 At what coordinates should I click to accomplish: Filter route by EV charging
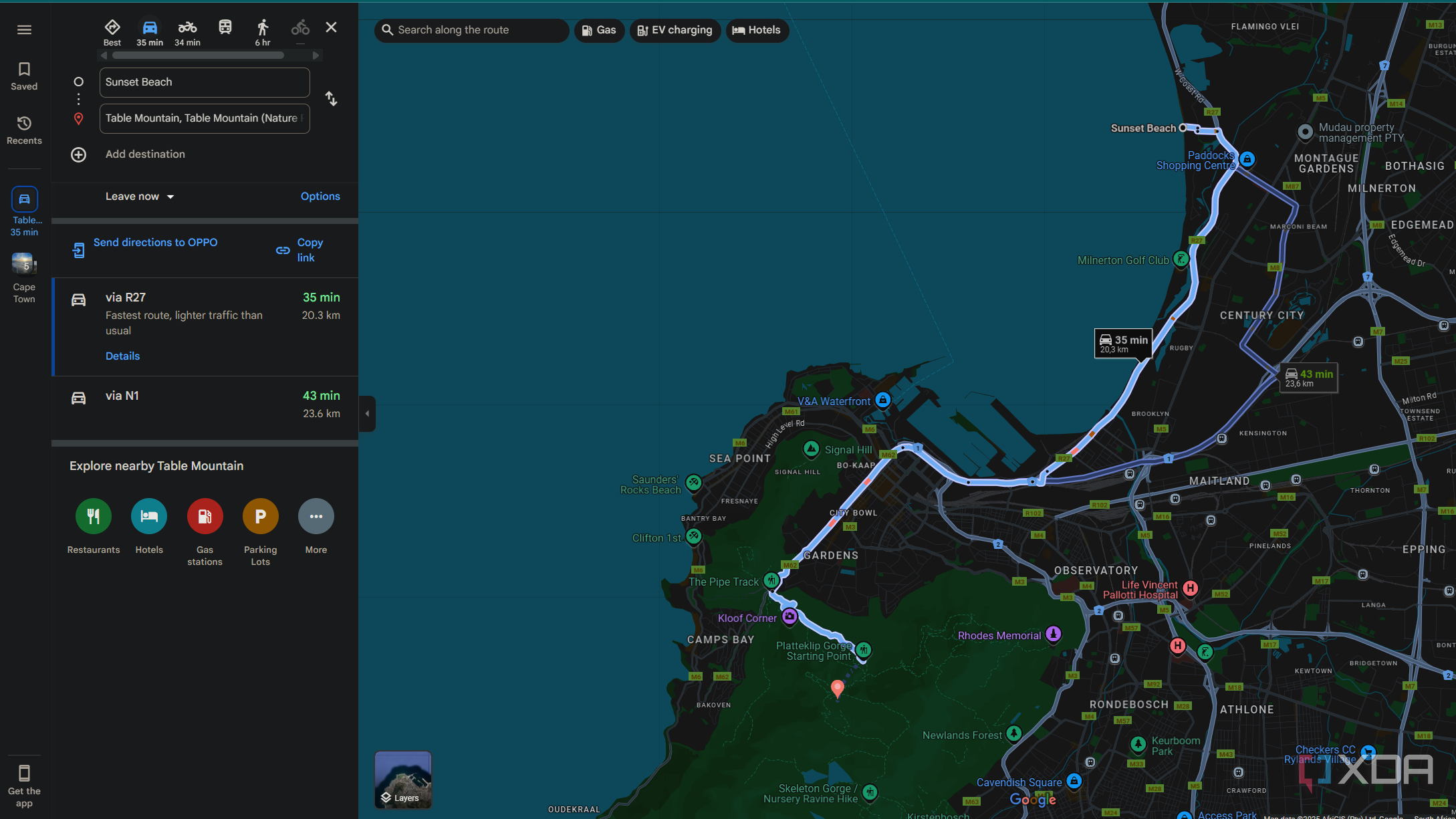pos(675,30)
